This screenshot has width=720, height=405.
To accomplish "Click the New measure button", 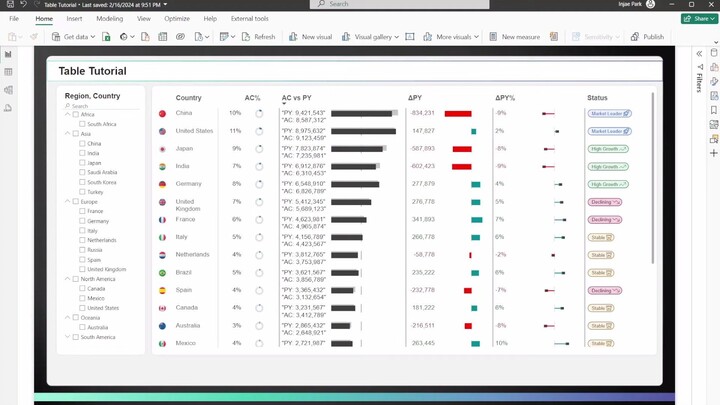I will coord(515,37).
